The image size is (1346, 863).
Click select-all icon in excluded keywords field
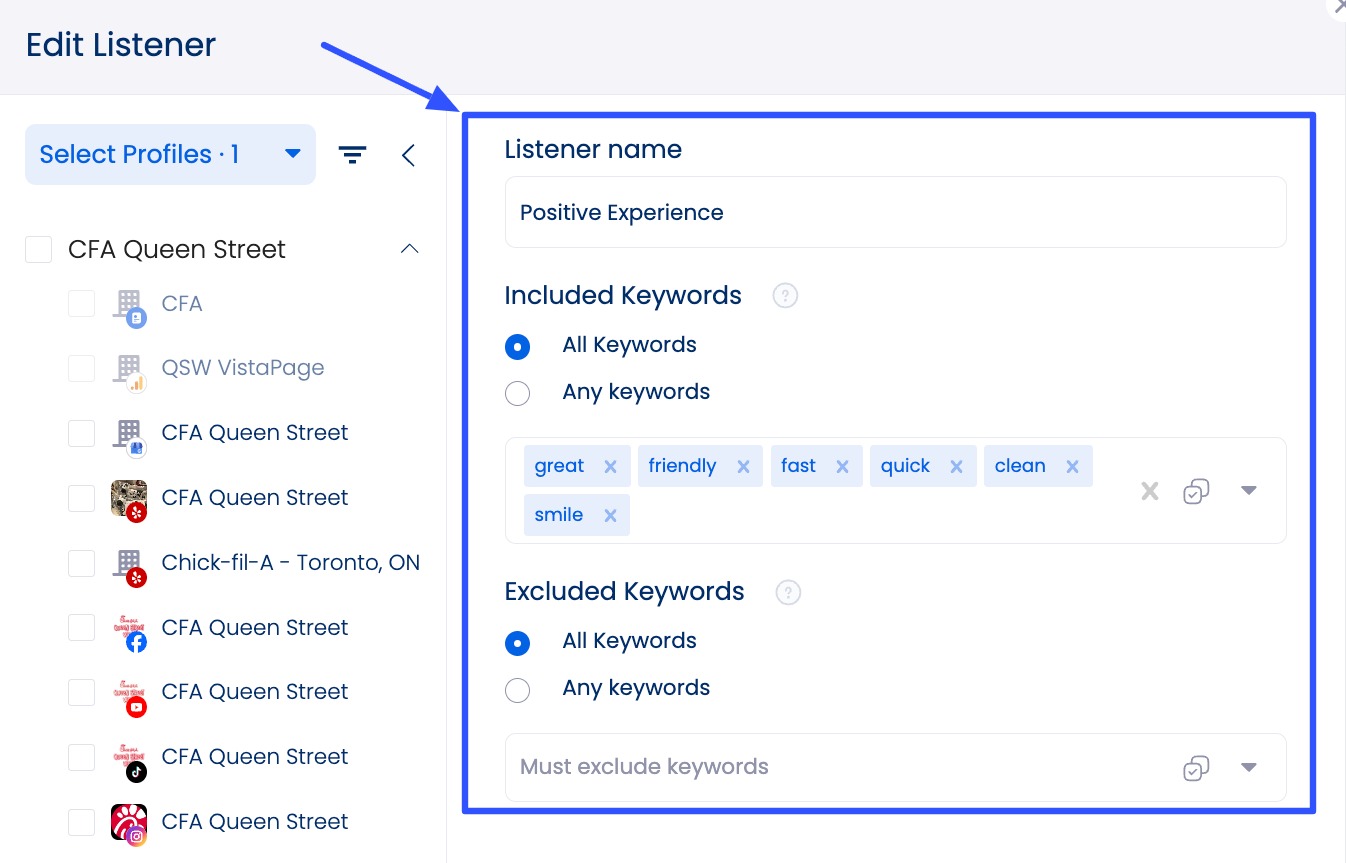click(1196, 768)
